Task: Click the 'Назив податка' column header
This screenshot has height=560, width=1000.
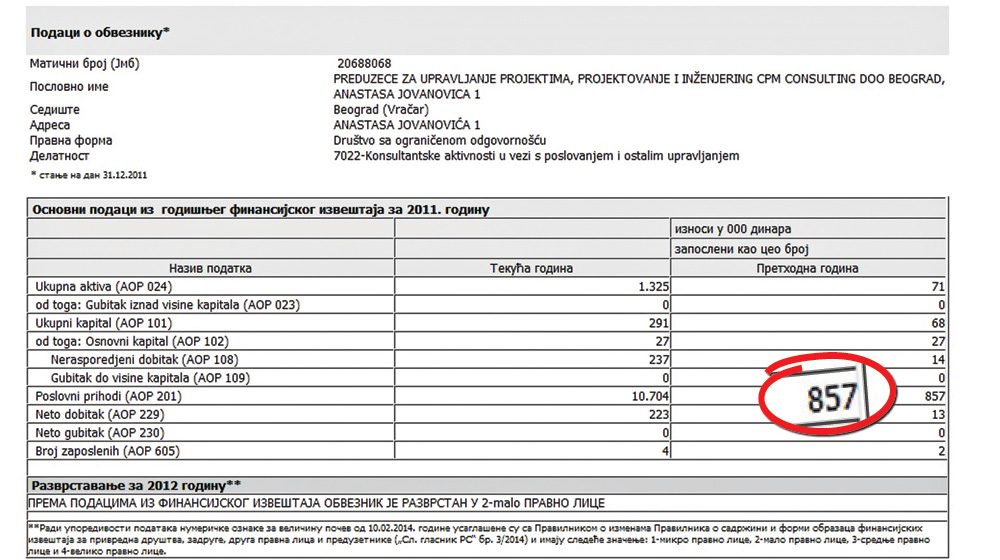Action: (x=210, y=268)
